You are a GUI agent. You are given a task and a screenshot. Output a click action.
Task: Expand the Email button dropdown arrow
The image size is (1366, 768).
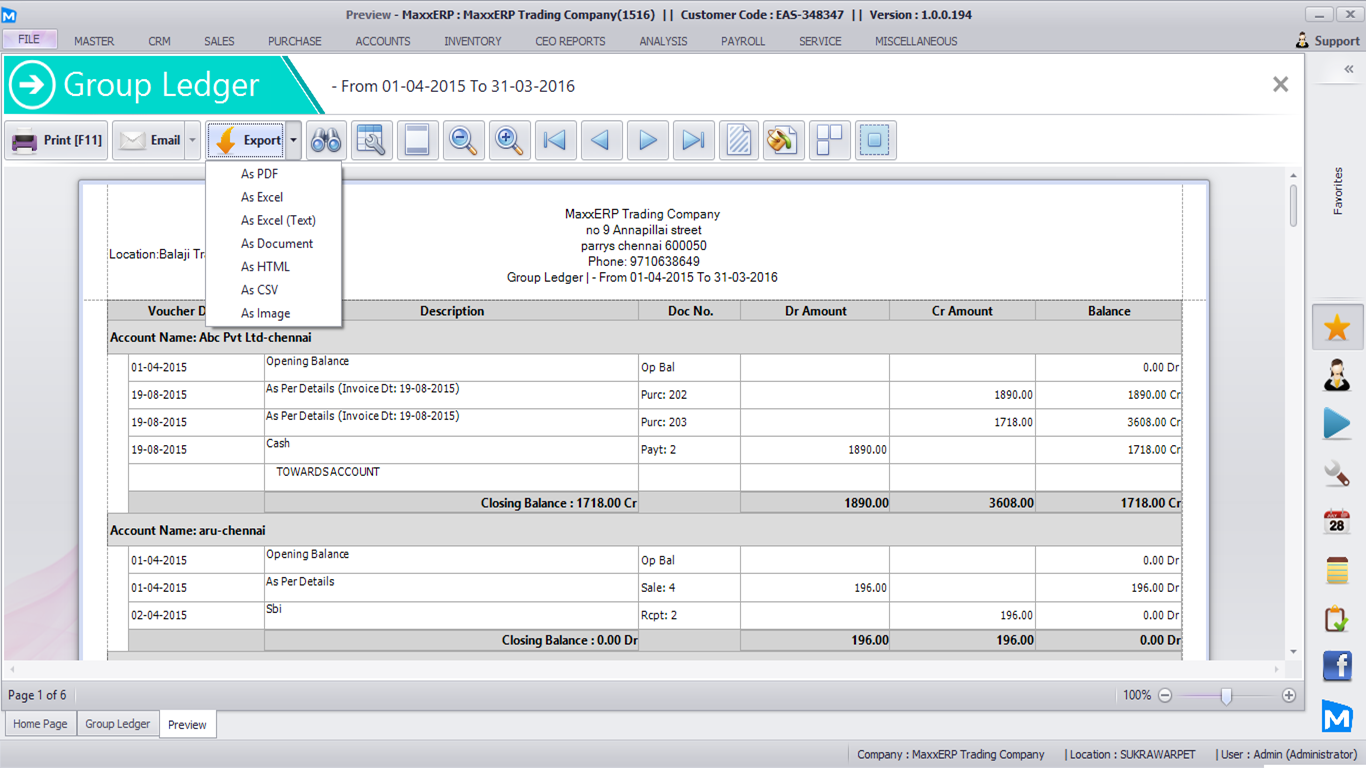pyautogui.click(x=192, y=141)
